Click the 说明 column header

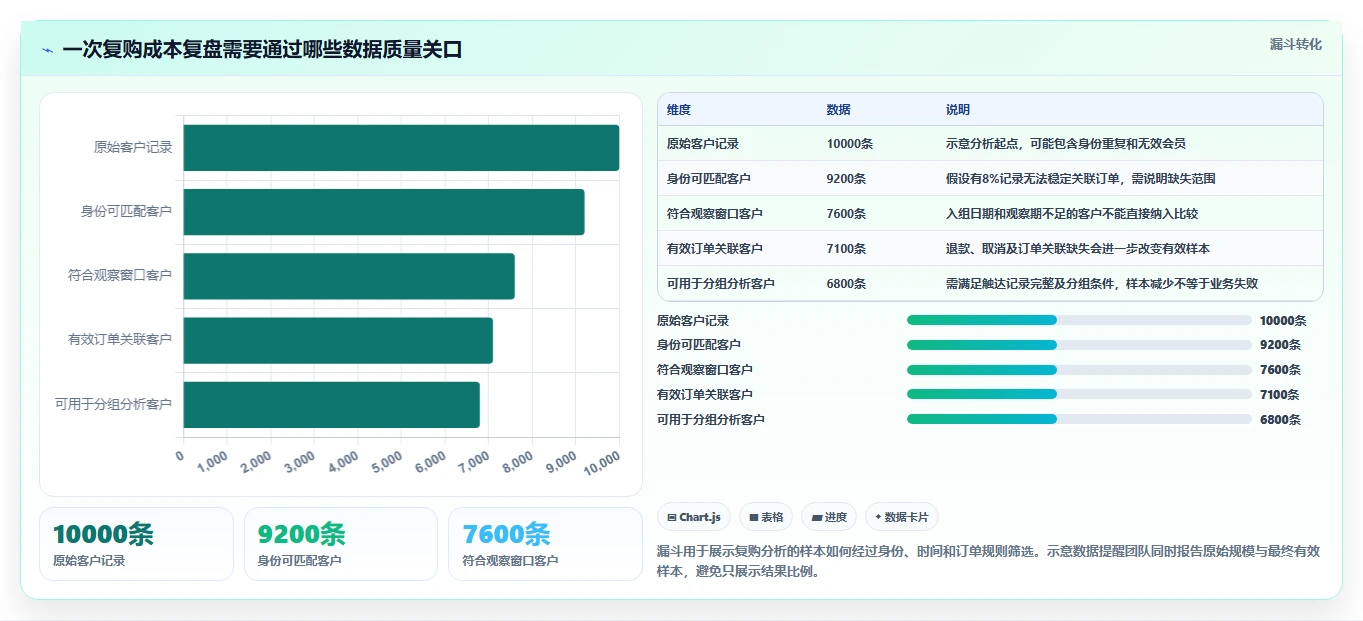tap(958, 110)
